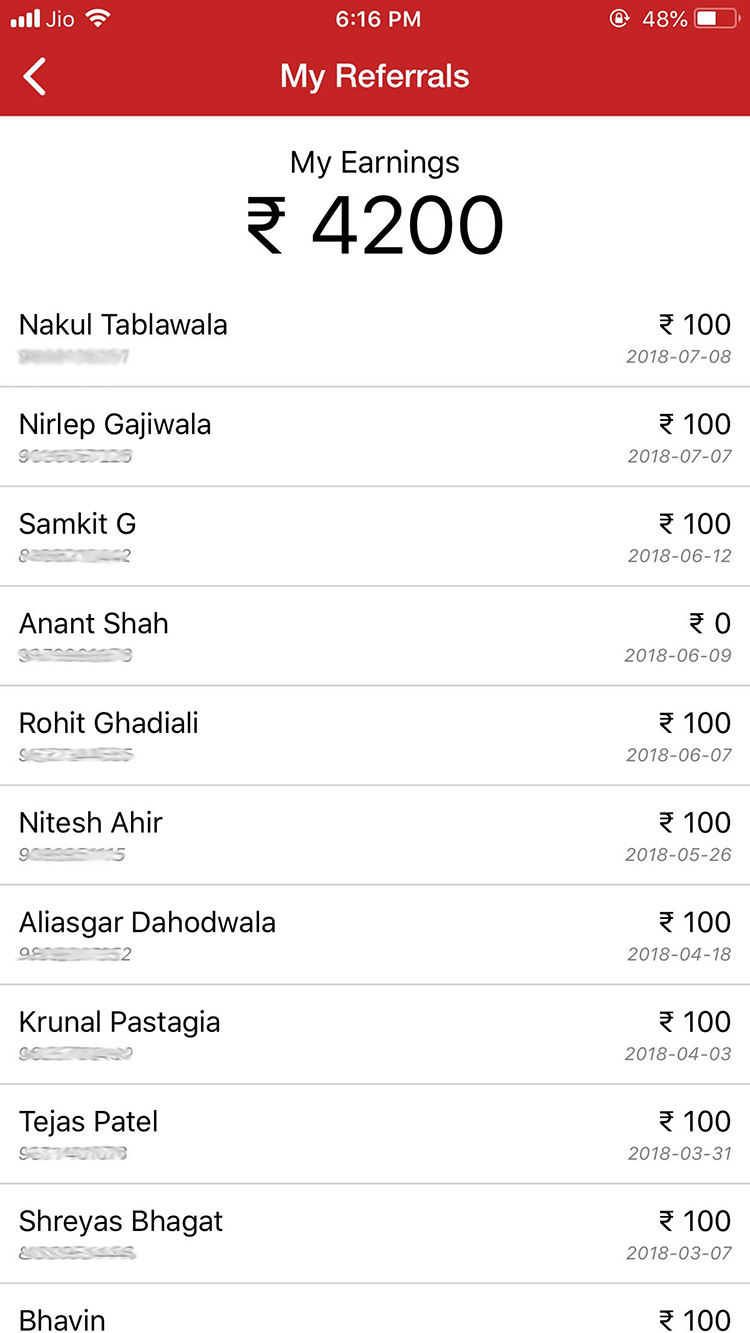Tap the ₹ 0 amount for Anant Shah
This screenshot has height=1333, width=750.
pyautogui.click(x=710, y=624)
